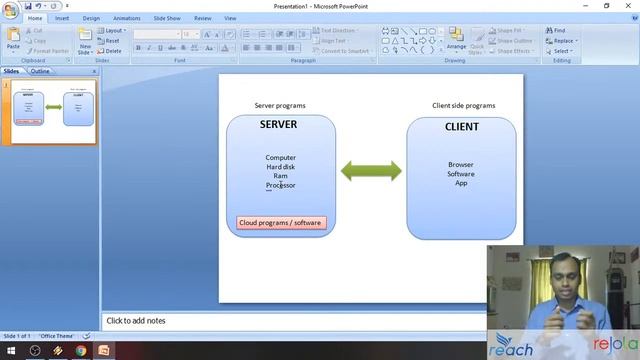Toggle Underline formatting
Image resolution: width=640 pixels, height=360 pixels.
pos(160,48)
